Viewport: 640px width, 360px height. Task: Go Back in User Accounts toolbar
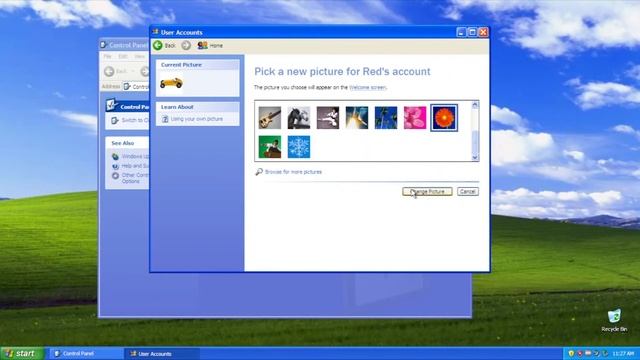tap(164, 45)
